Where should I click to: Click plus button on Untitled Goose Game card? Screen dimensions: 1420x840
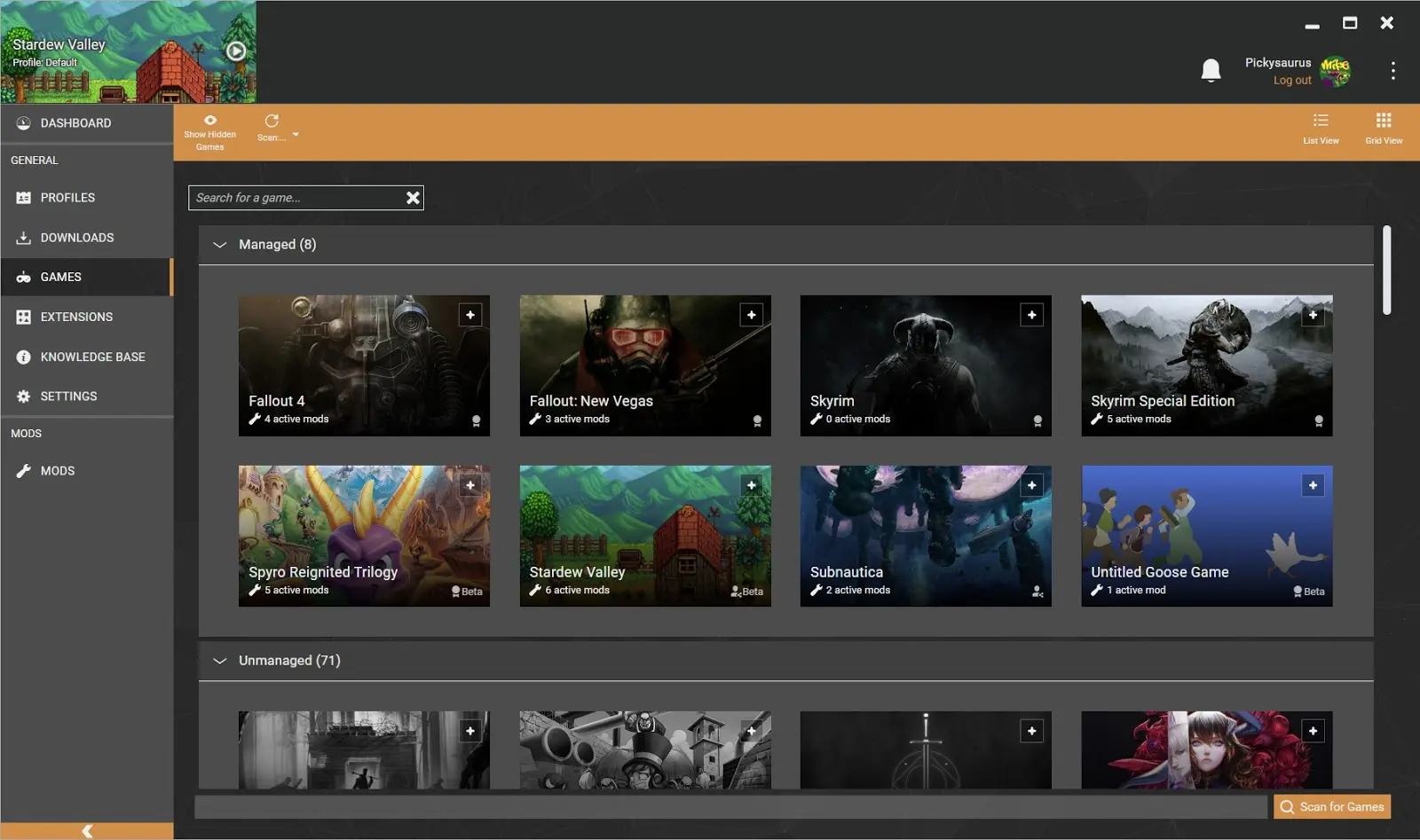[x=1313, y=485]
